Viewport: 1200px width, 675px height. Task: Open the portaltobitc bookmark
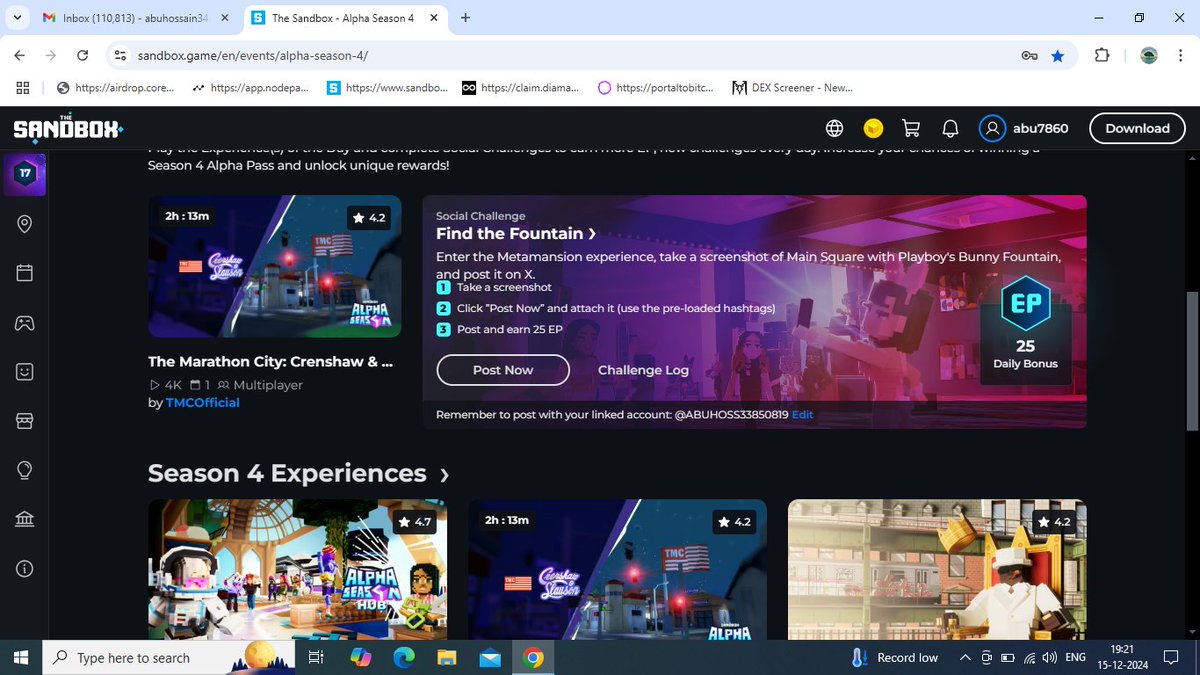click(655, 88)
